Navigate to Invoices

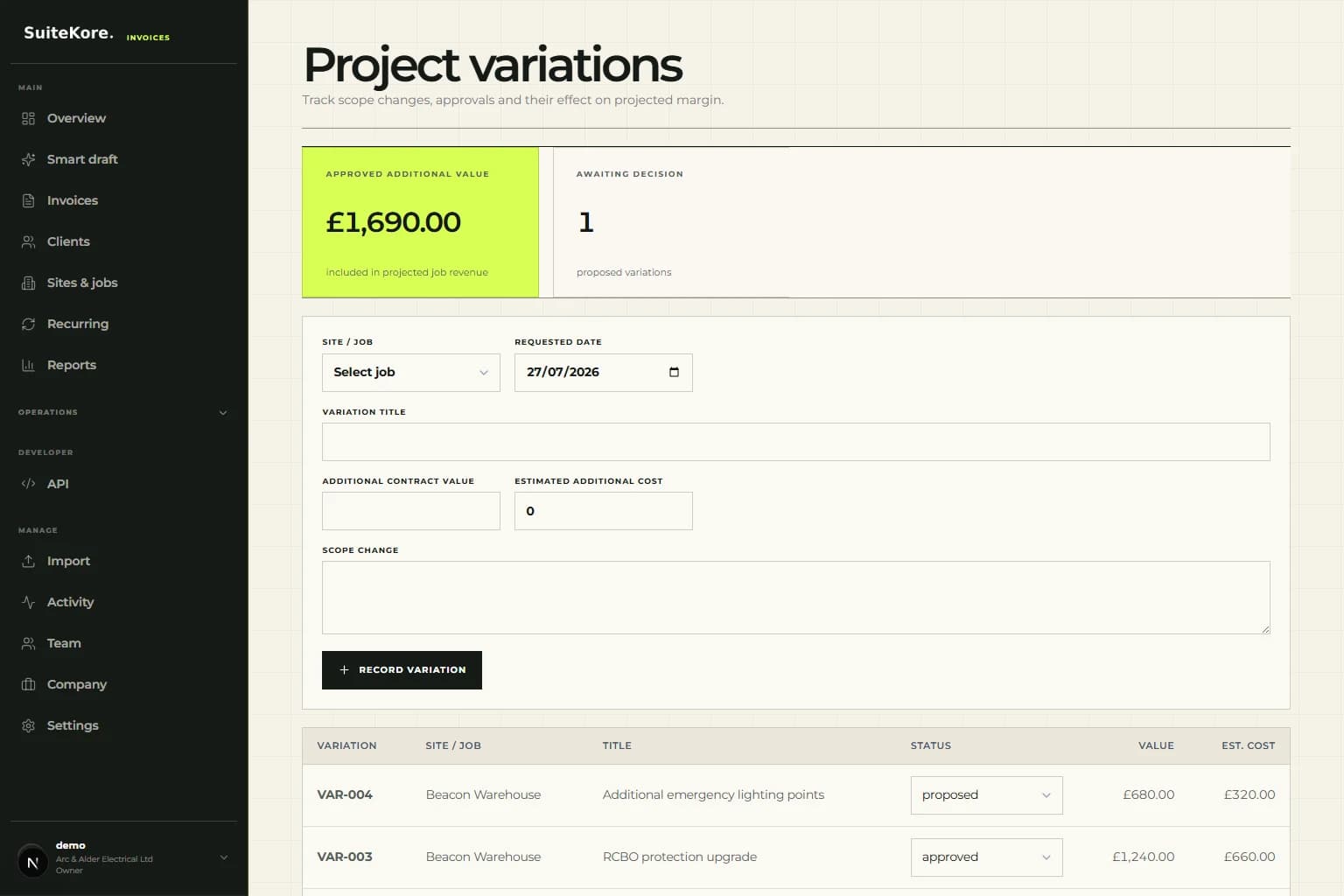[x=123, y=200]
